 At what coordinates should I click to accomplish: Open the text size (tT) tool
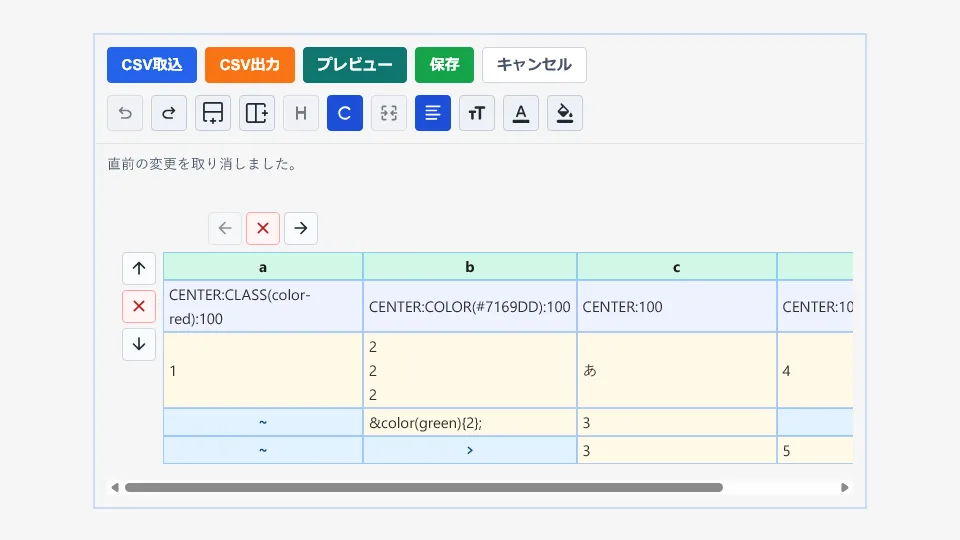click(477, 113)
